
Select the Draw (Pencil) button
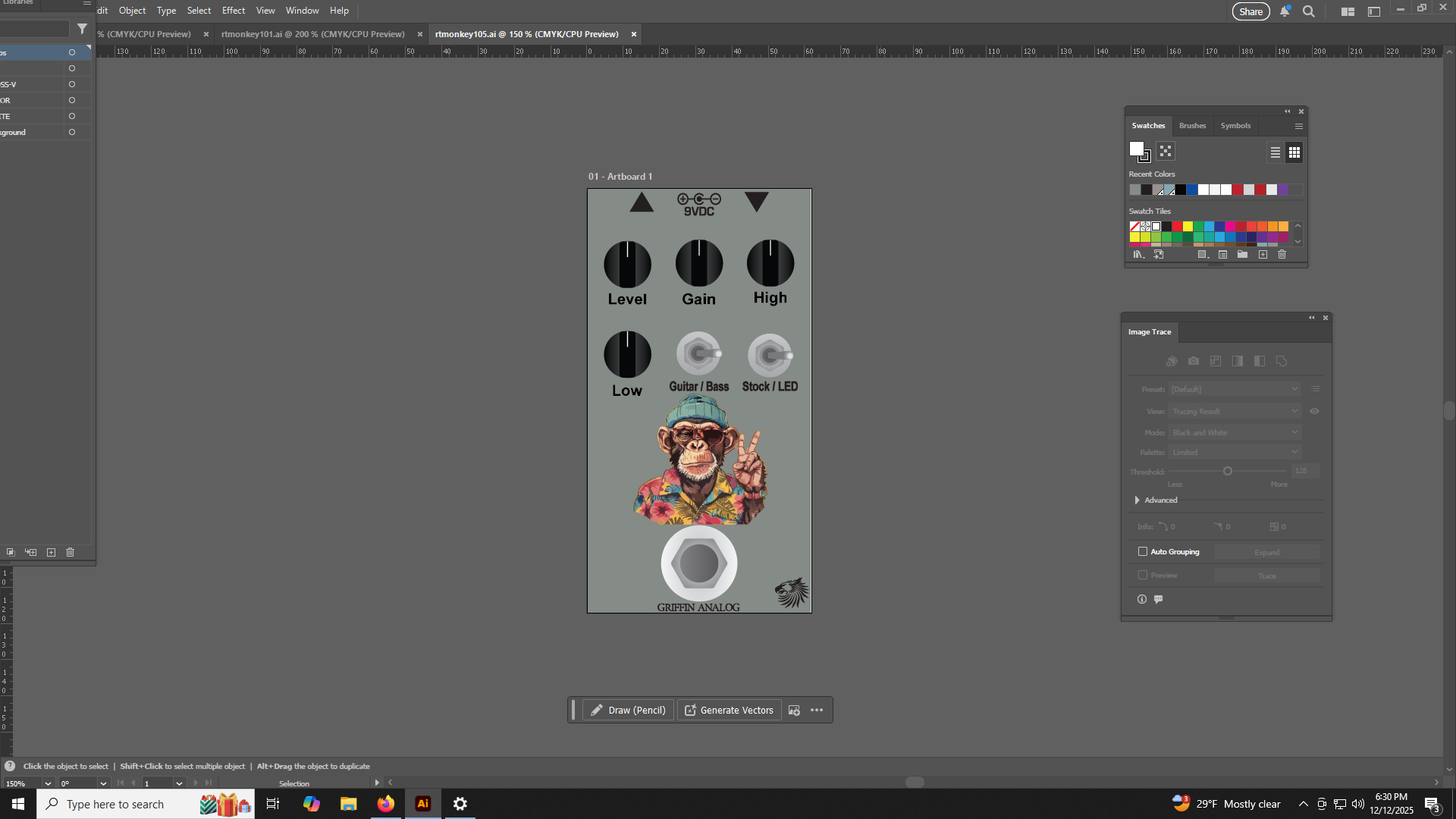pos(628,711)
